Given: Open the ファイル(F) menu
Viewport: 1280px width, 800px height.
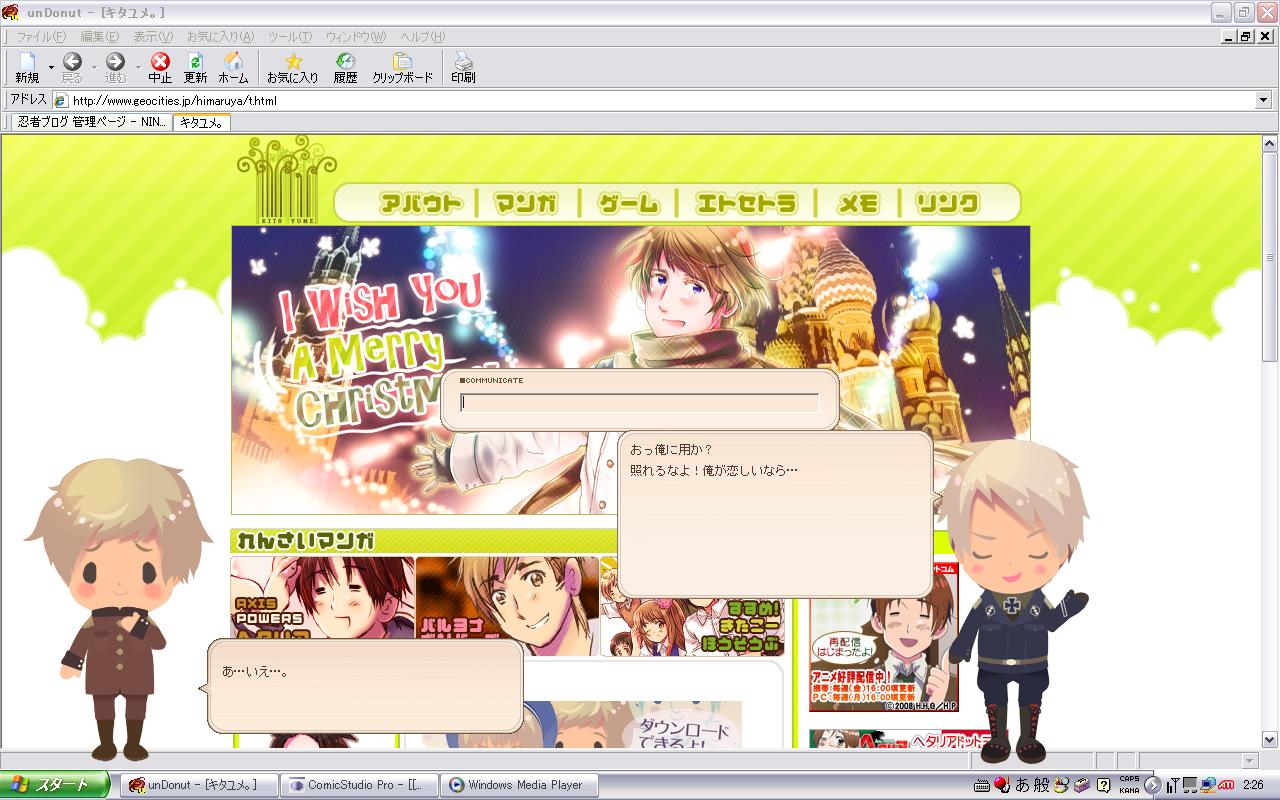Looking at the screenshot, I should coord(41,37).
